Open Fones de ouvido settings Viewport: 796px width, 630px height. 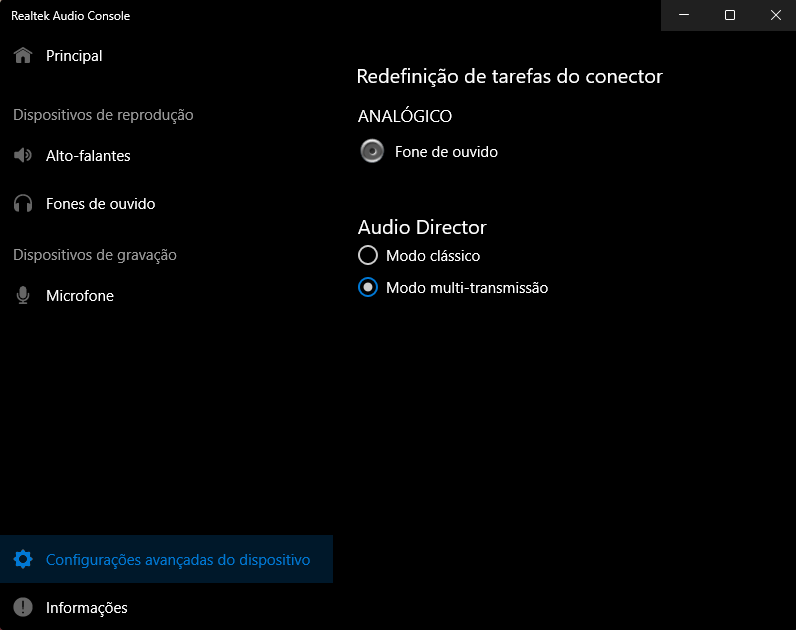pyautogui.click(x=166, y=204)
